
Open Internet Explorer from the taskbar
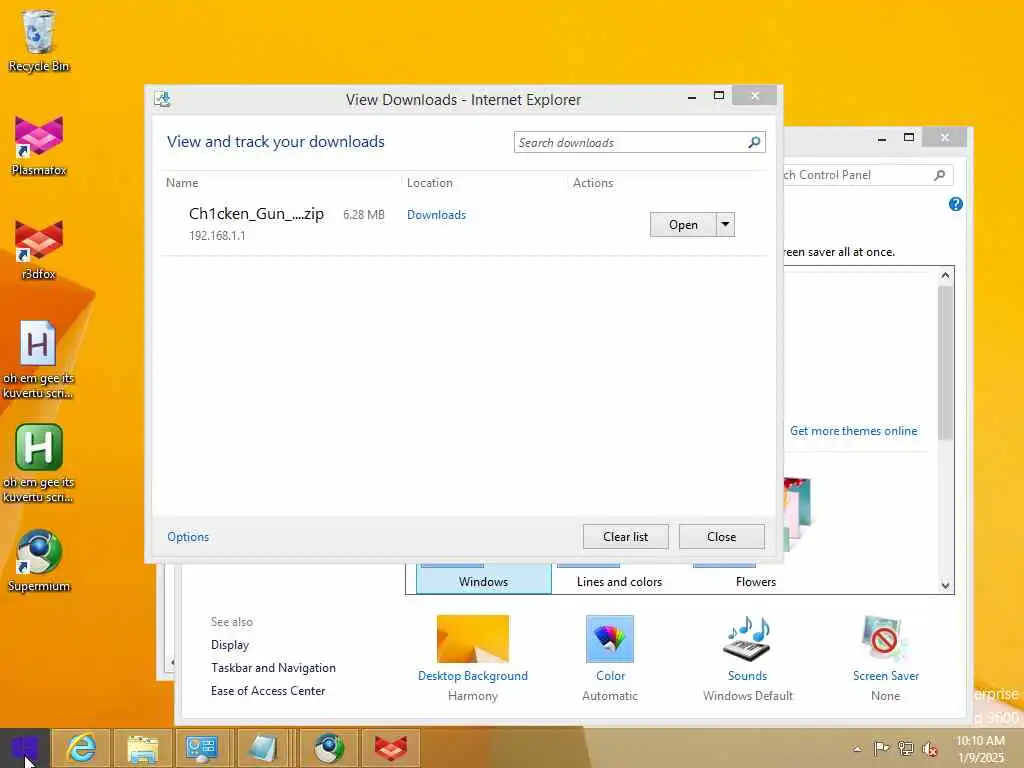pos(81,748)
